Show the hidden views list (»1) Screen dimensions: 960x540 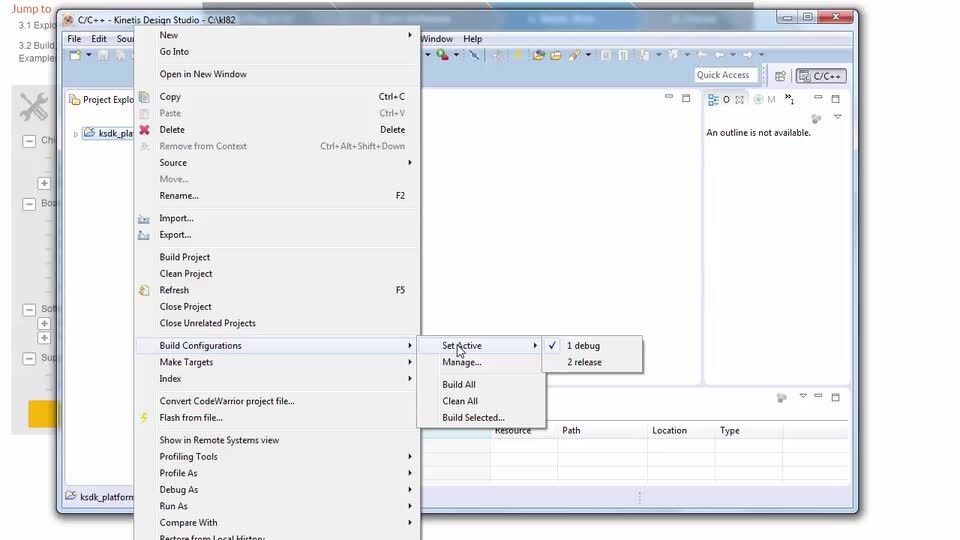[790, 99]
